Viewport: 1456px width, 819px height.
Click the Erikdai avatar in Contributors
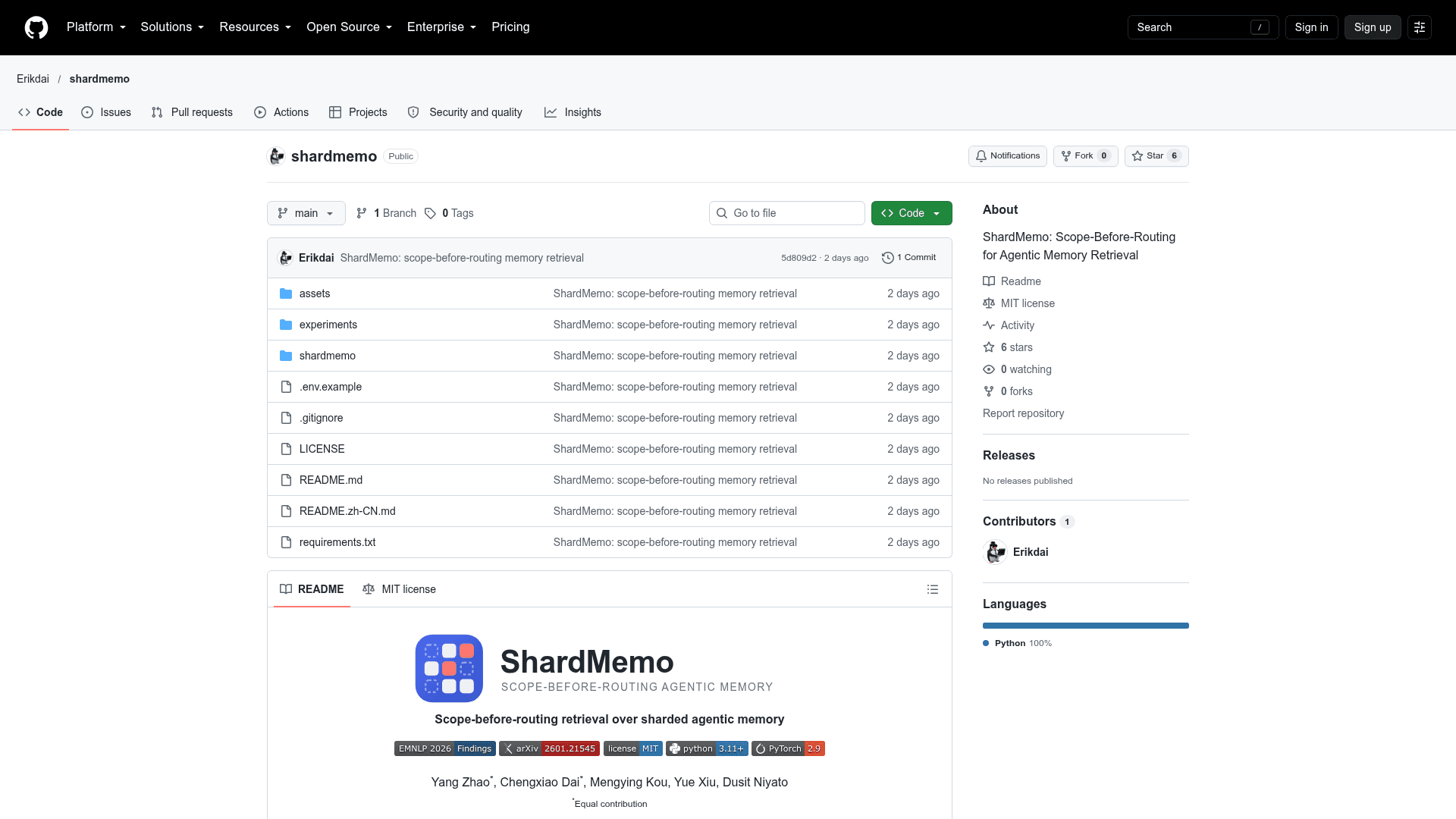click(995, 552)
